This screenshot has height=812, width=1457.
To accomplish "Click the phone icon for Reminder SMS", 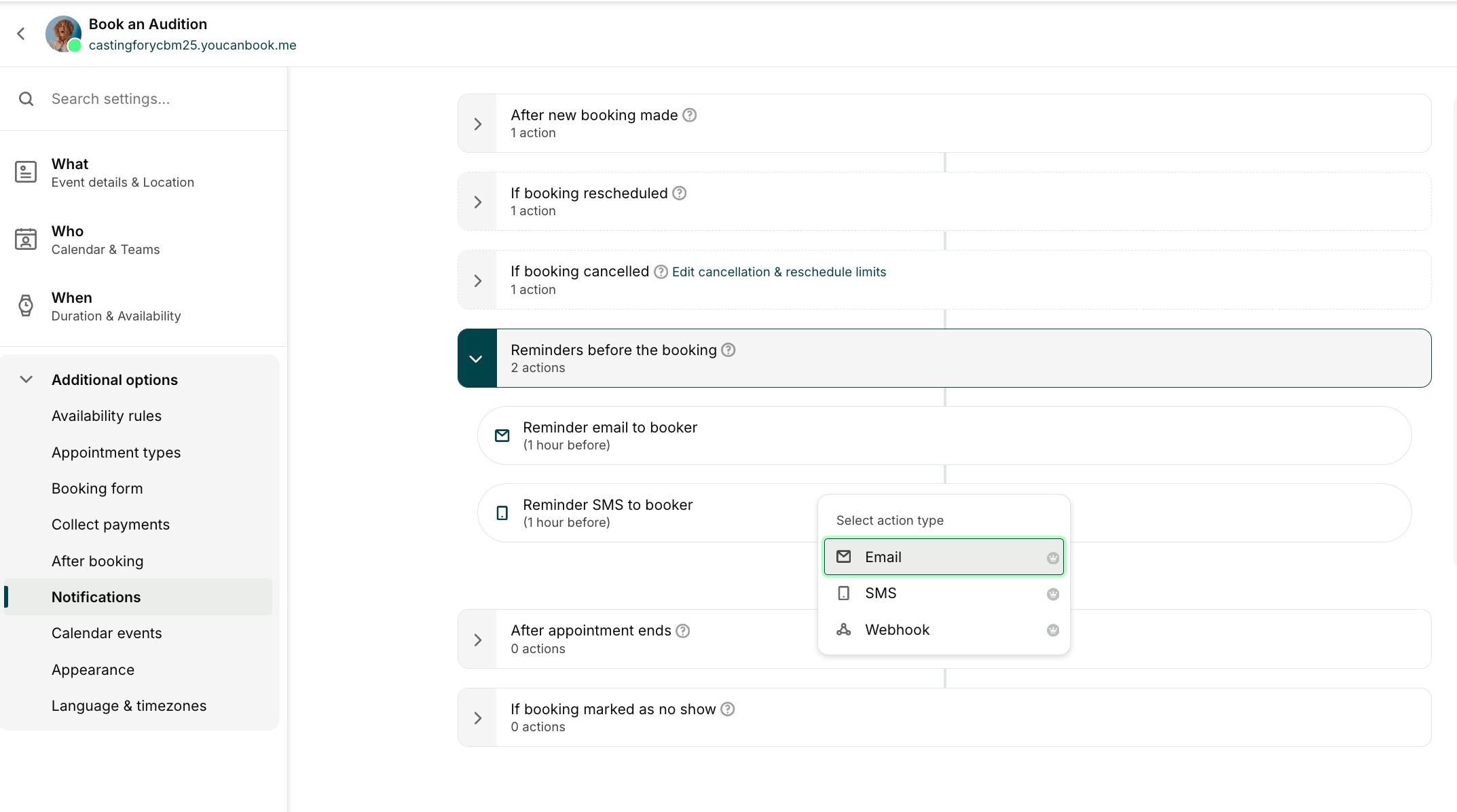I will (x=502, y=513).
